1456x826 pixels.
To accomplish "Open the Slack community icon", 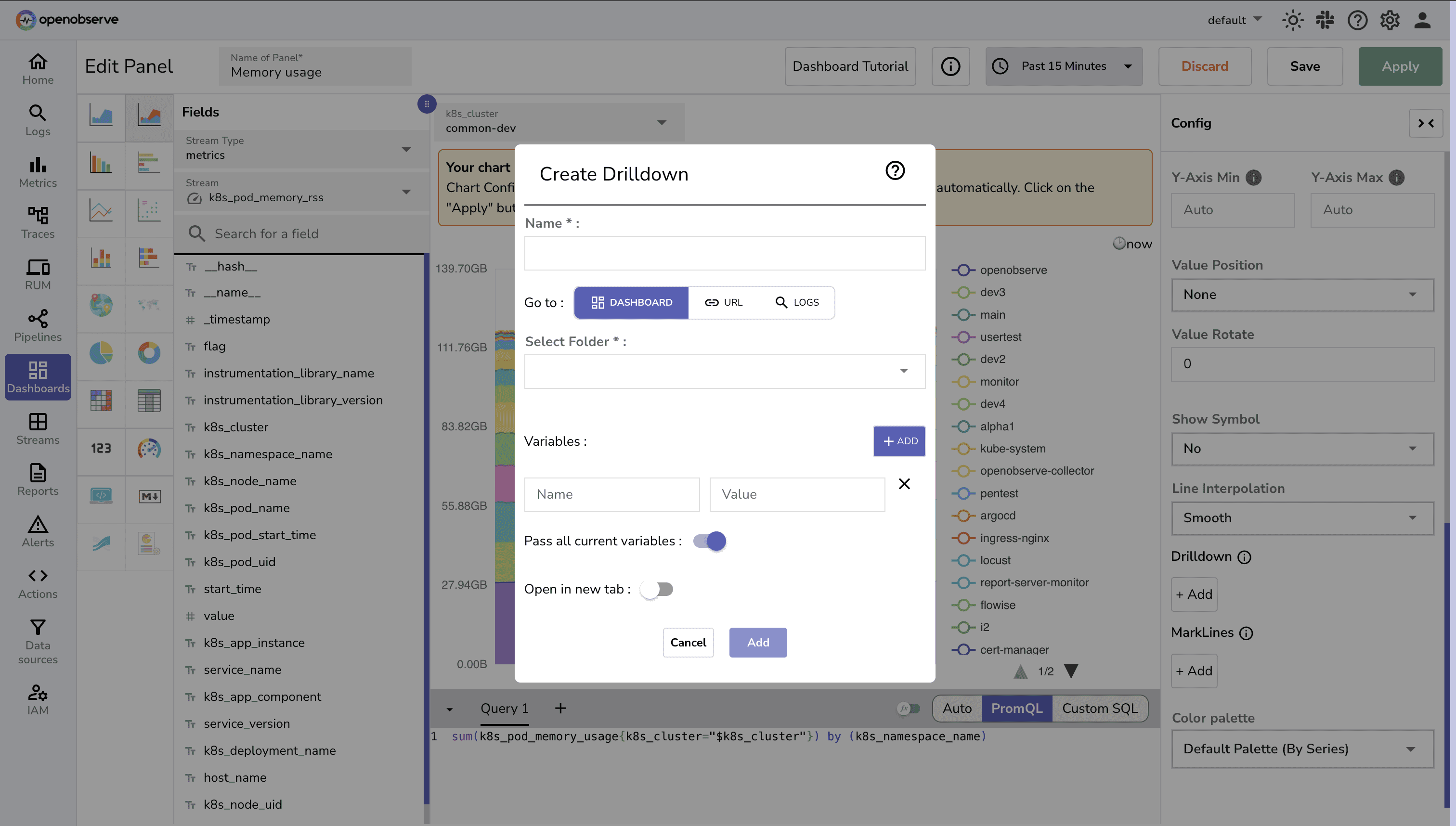I will [x=1325, y=20].
